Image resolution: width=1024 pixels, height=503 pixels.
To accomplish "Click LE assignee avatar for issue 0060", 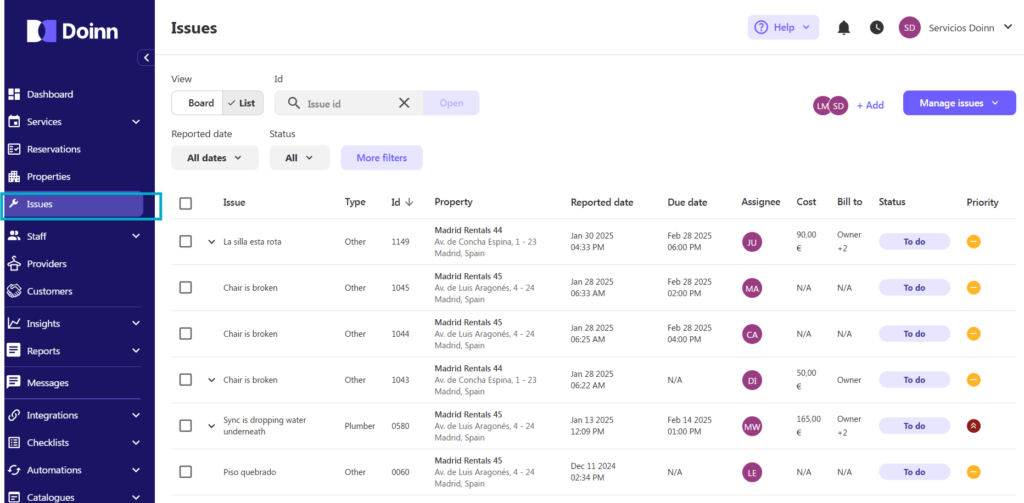I will coord(752,472).
